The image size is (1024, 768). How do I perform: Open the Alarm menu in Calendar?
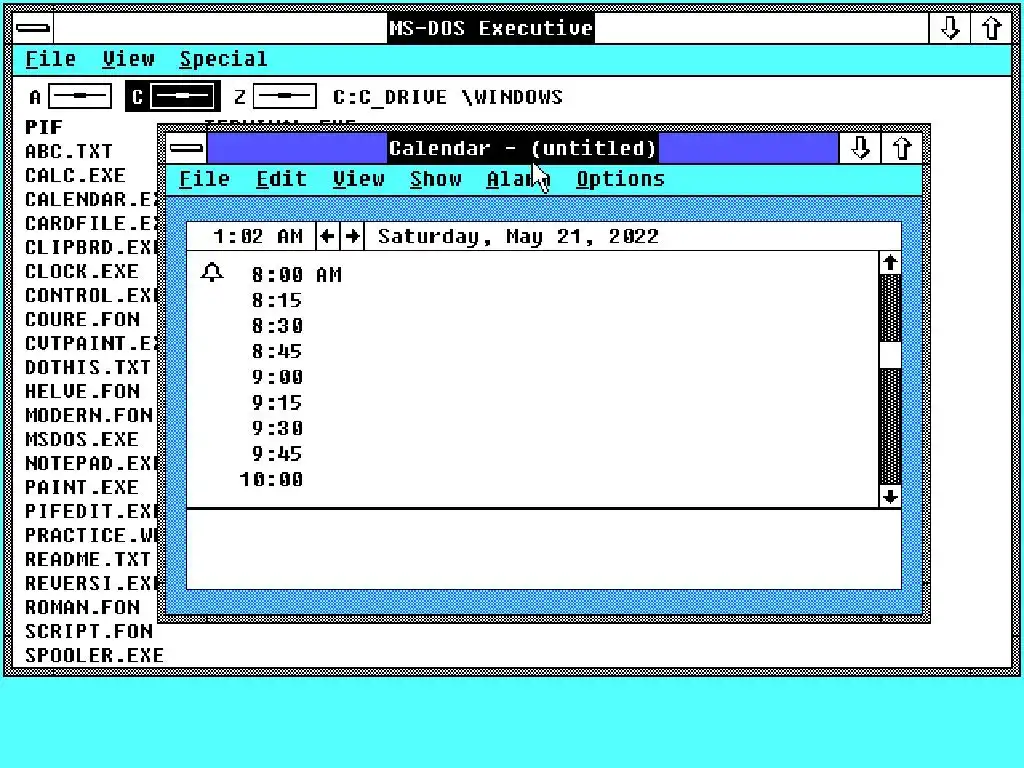tap(519, 179)
